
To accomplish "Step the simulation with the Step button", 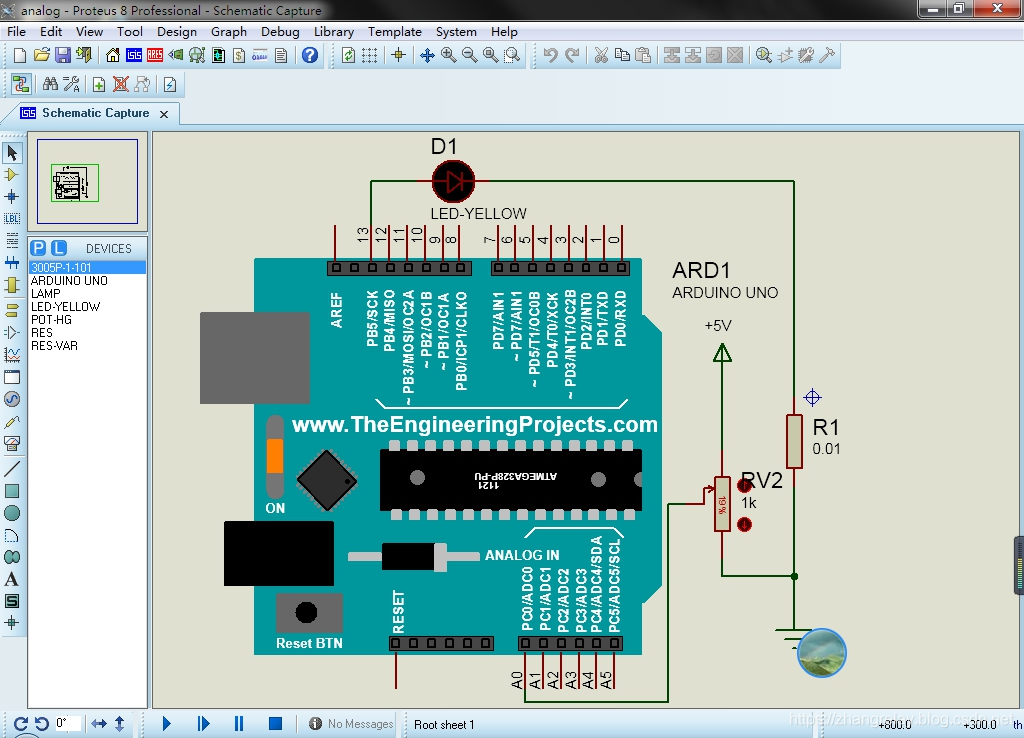I will (203, 723).
